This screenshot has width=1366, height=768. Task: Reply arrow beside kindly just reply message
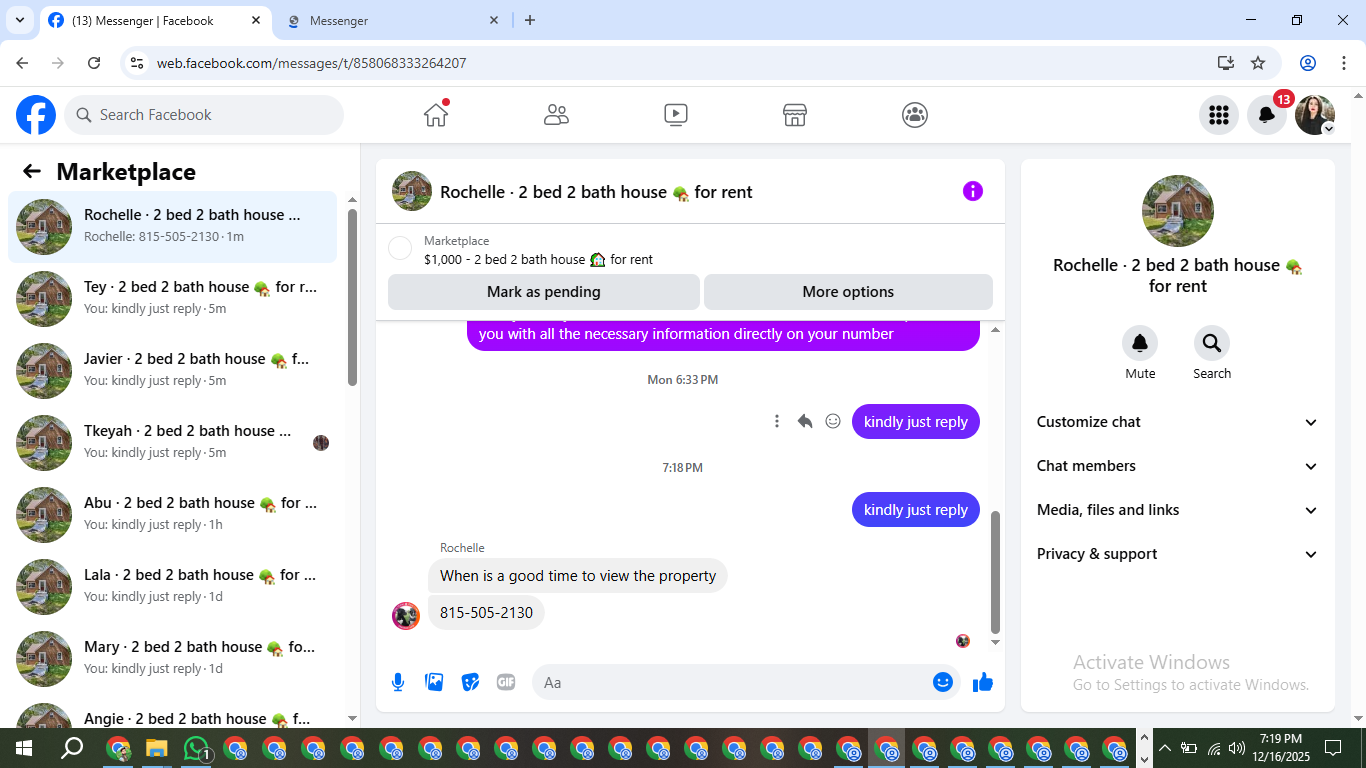(x=805, y=421)
